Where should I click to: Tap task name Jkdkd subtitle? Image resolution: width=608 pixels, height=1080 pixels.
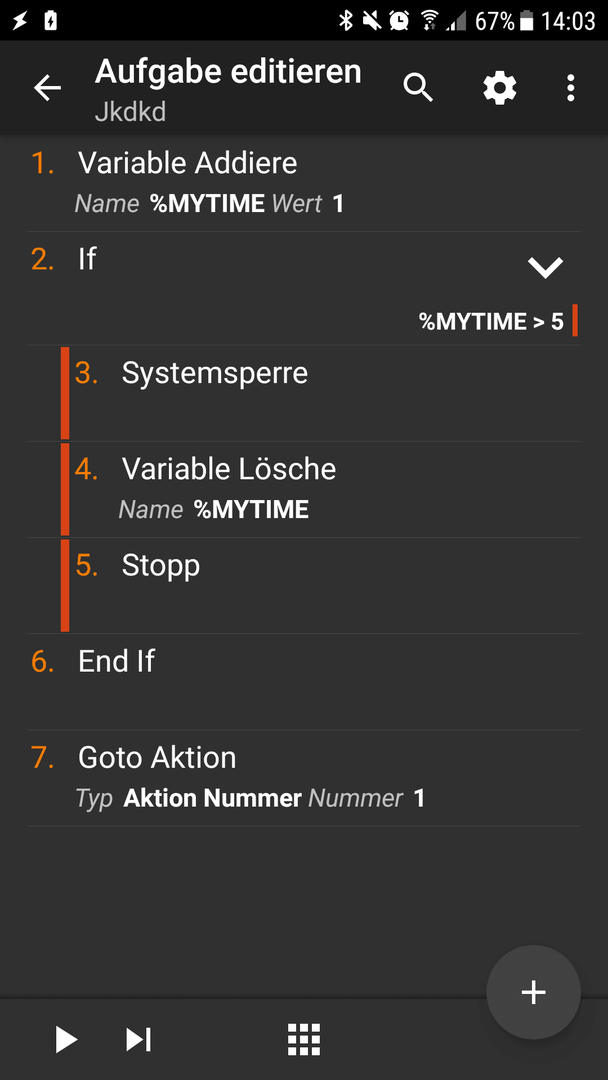130,112
